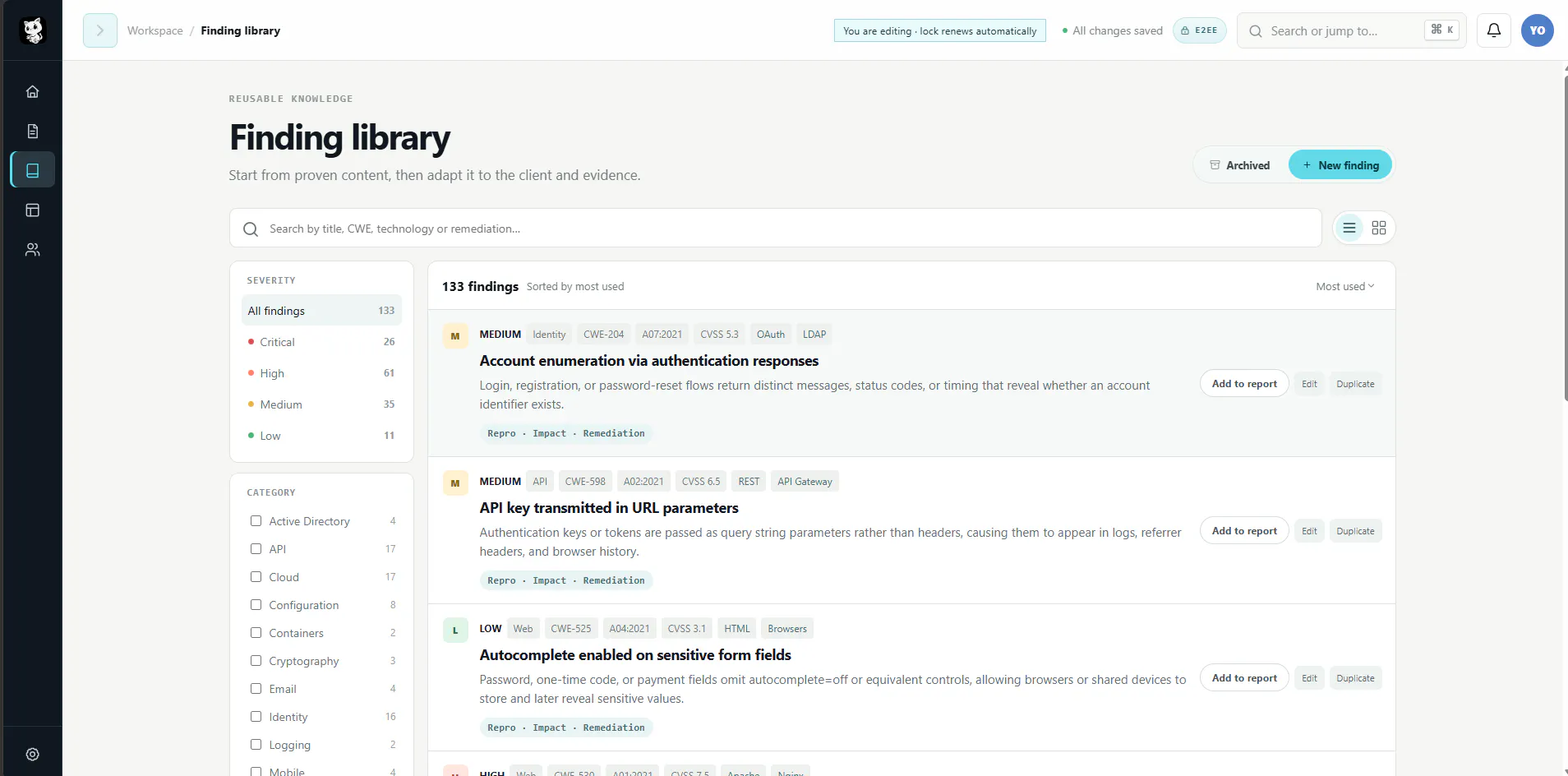Viewport: 1568px width, 776px height.
Task: Select the Finding library book icon
Action: click(33, 170)
